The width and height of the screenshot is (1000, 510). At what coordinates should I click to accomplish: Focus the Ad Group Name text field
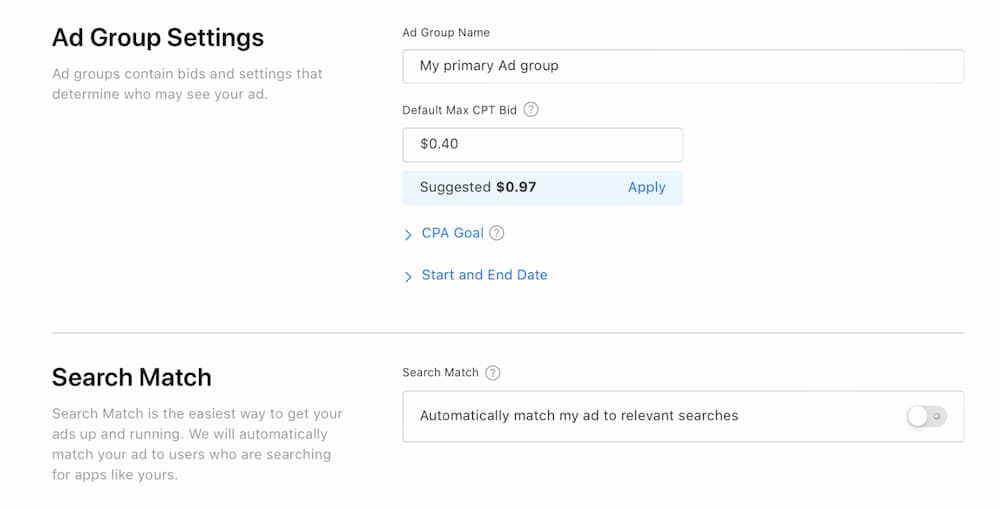point(683,66)
